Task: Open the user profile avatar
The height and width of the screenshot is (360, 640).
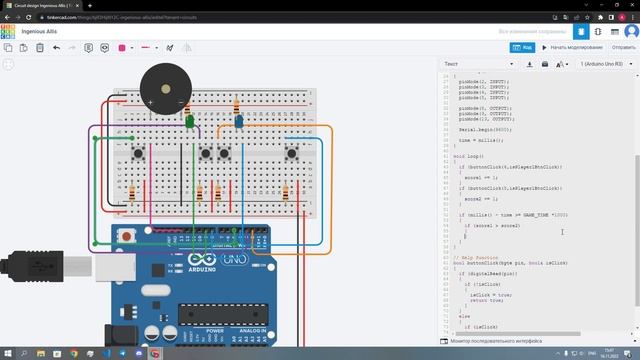Action: [x=632, y=31]
